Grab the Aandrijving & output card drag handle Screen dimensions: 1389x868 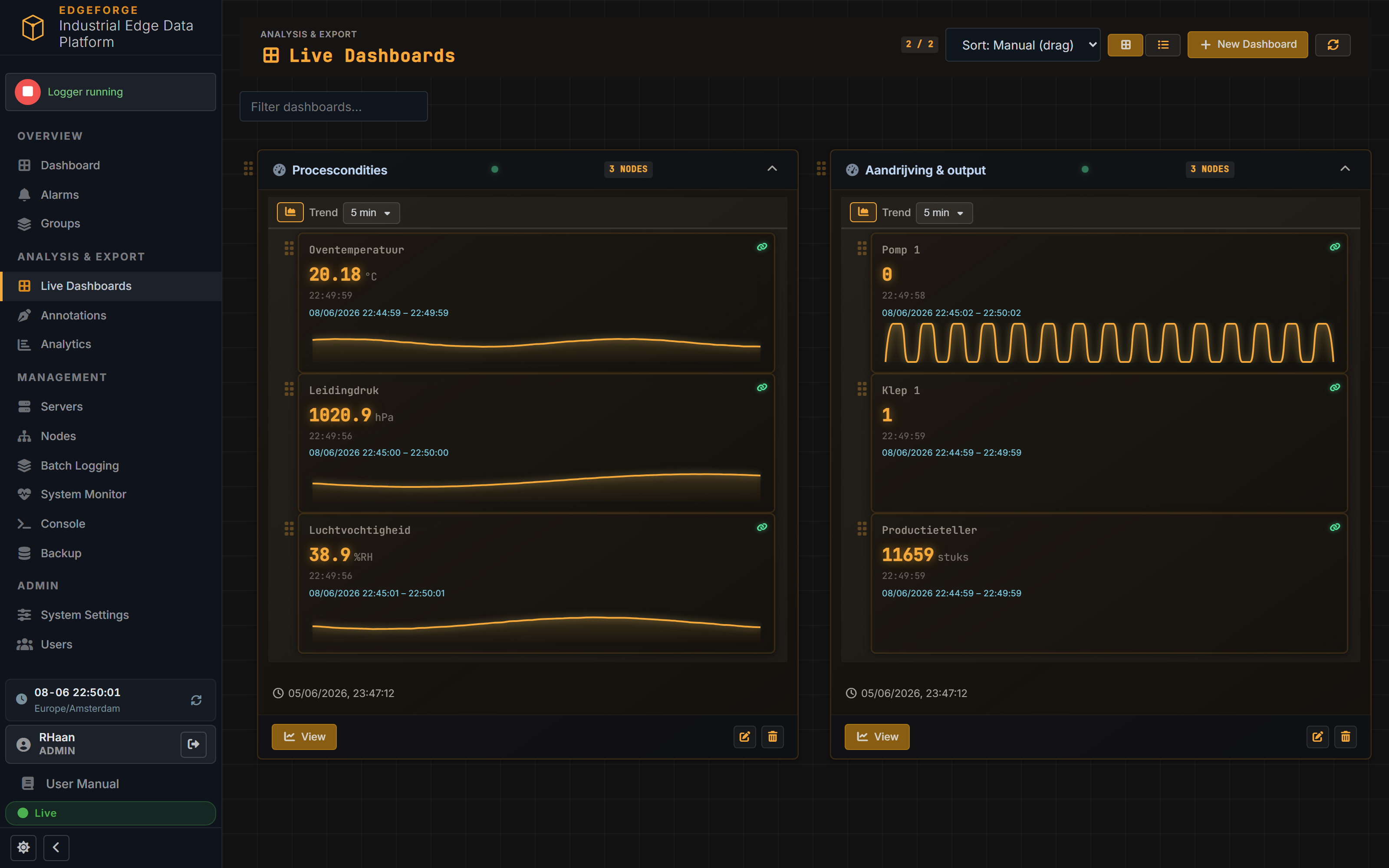[821, 168]
